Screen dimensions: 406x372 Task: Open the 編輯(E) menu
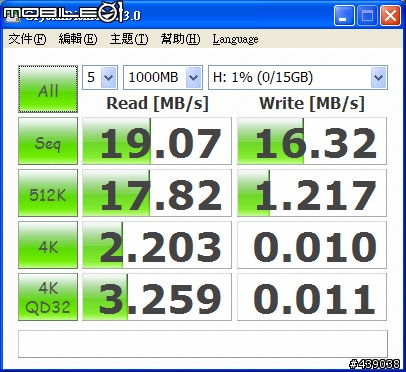(x=78, y=39)
